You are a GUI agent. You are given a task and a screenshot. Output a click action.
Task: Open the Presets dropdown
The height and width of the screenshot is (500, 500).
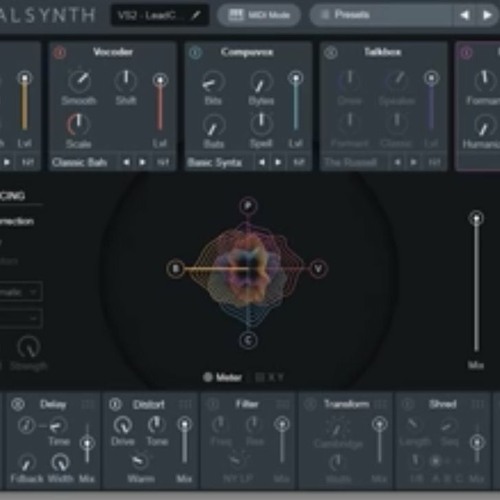tap(381, 15)
